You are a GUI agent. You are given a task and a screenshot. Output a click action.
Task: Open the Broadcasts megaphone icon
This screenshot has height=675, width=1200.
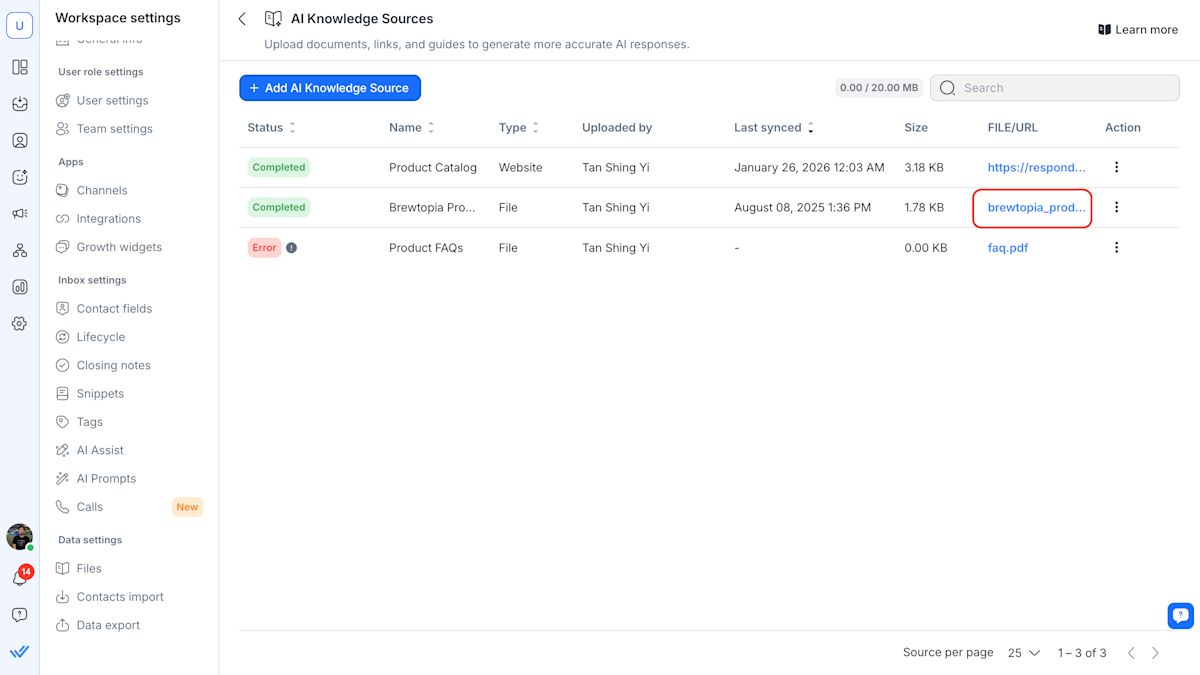[20, 214]
